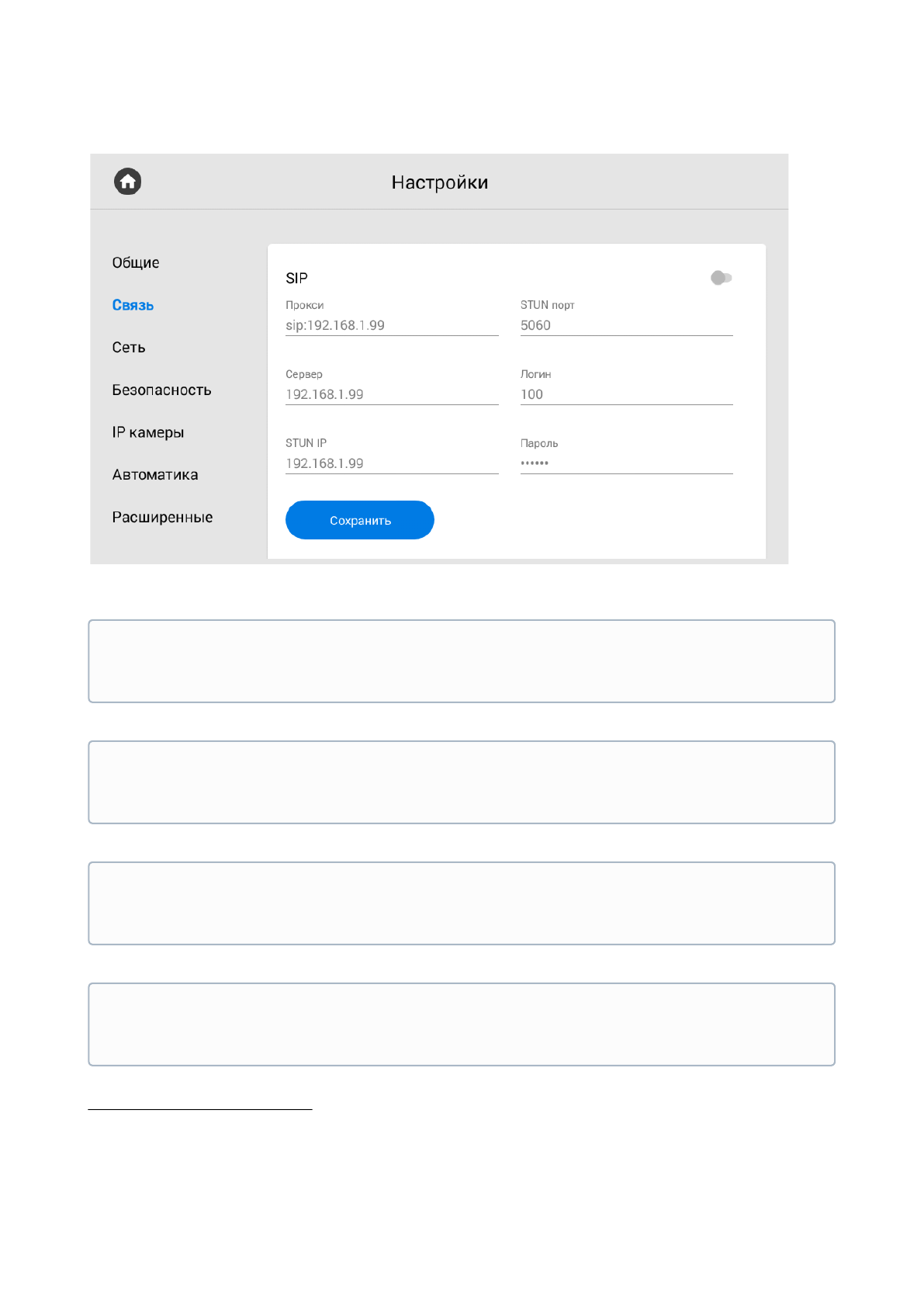The width and height of the screenshot is (924, 1307).
Task: Edit the STUN IP field
Action: coord(391,464)
